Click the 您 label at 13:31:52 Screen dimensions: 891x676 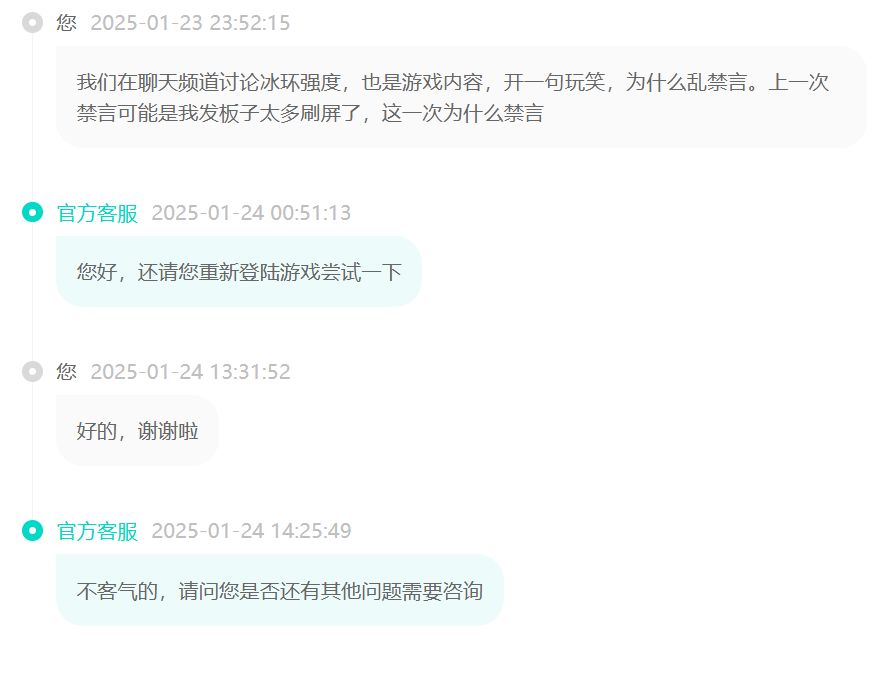66,372
